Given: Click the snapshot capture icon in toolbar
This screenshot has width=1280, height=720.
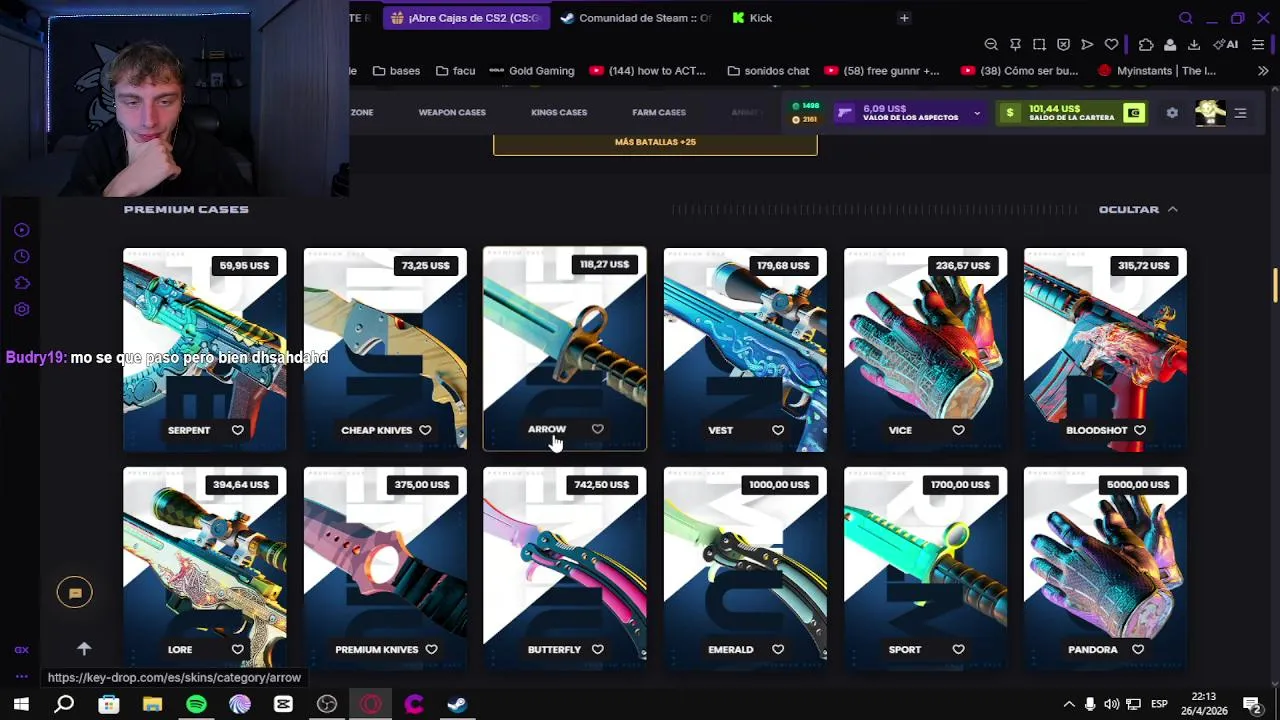Looking at the screenshot, I should pyautogui.click(x=1039, y=45).
